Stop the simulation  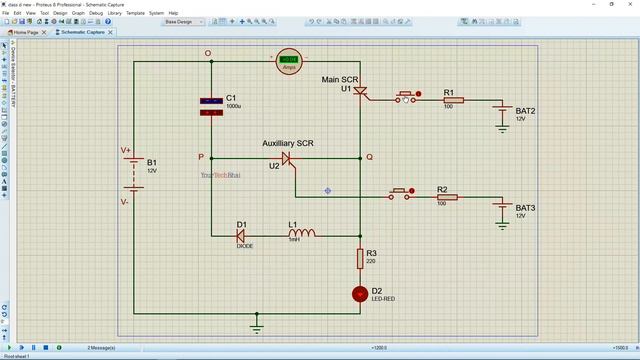pyautogui.click(x=46, y=348)
